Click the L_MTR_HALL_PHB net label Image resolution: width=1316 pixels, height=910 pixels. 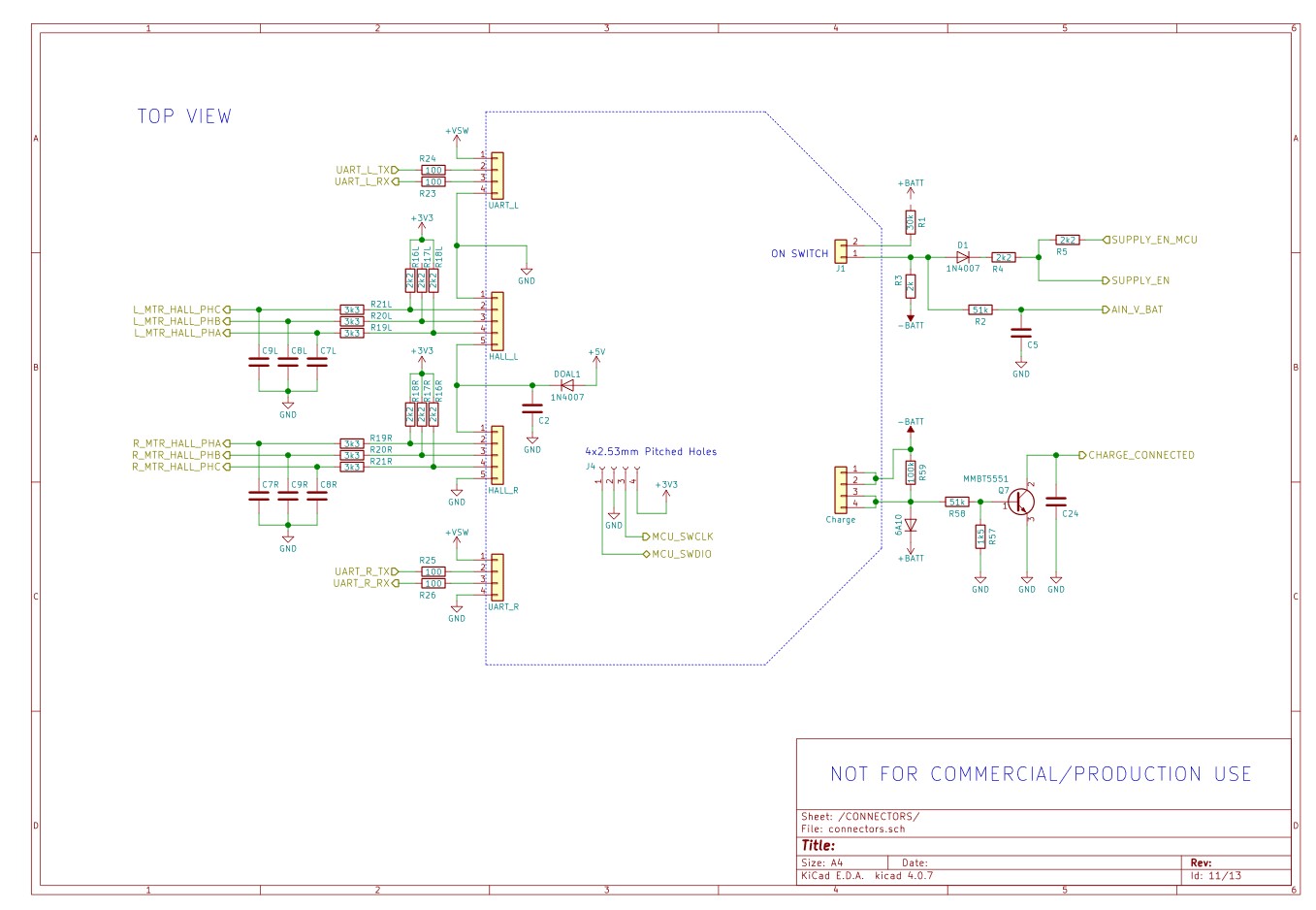(x=181, y=321)
